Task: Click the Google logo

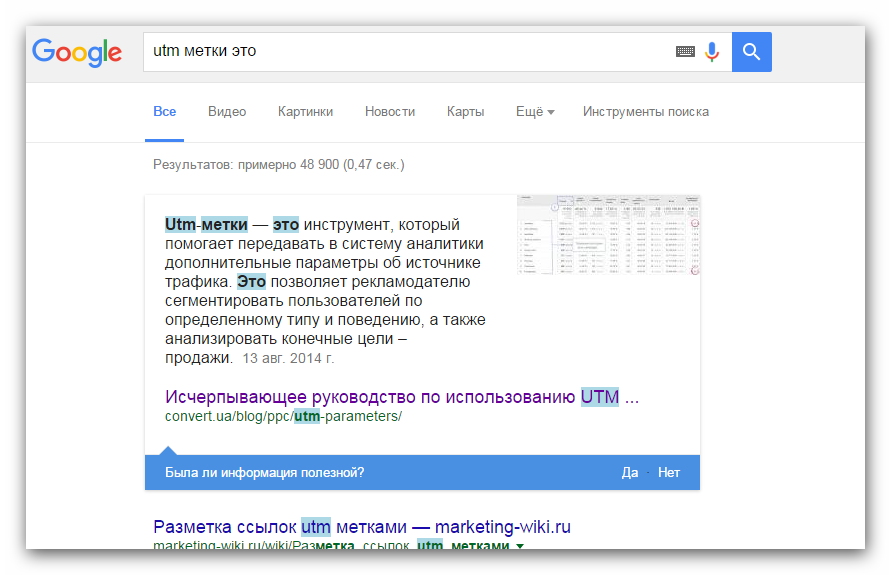Action: [x=77, y=52]
